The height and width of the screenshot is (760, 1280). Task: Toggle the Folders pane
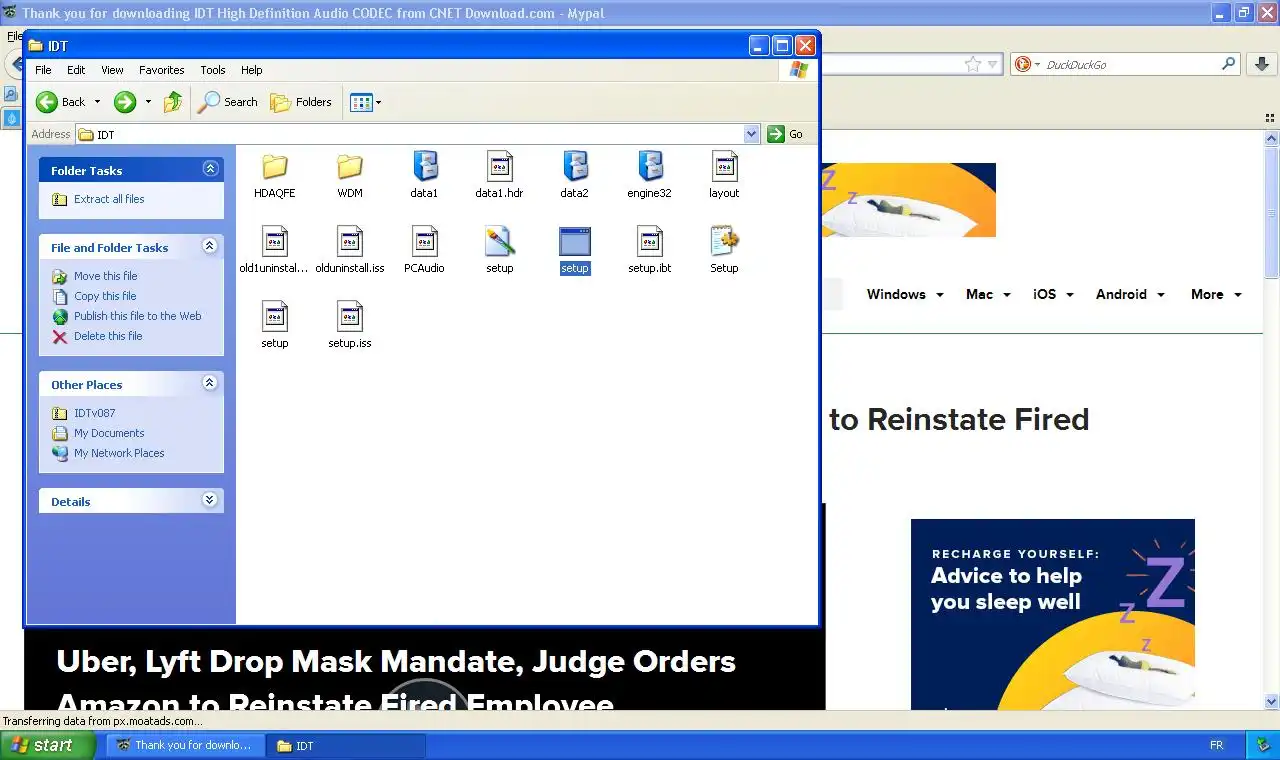coord(301,102)
